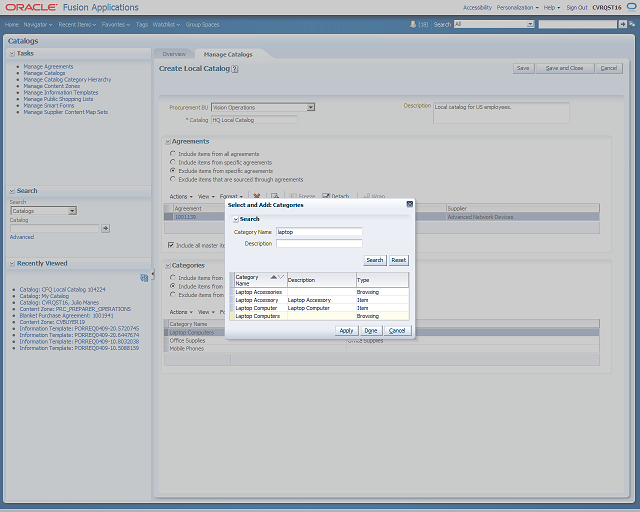
Task: Collapse the left Search panel
Action: click(12, 191)
